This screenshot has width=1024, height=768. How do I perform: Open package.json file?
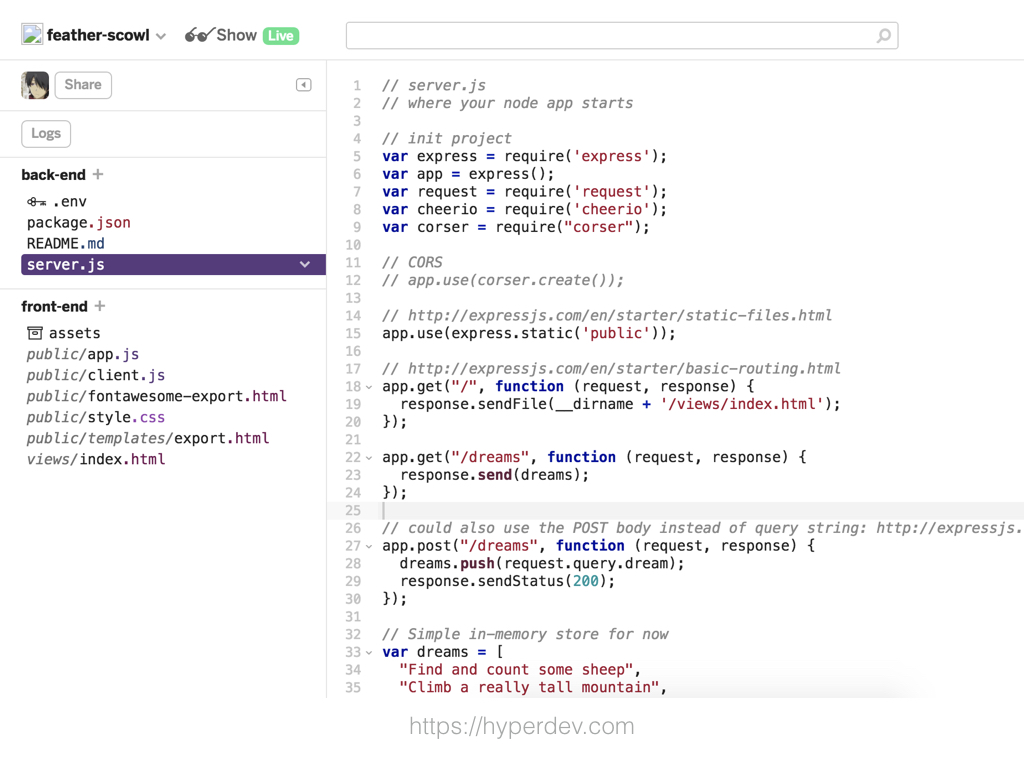click(x=78, y=223)
